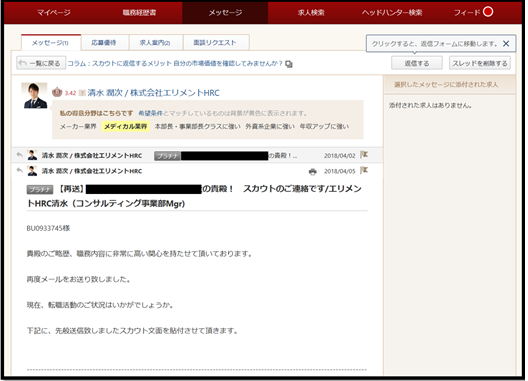Click the 添付された求人はありません text
Image resolution: width=528 pixels, height=381 pixels.
point(430,105)
